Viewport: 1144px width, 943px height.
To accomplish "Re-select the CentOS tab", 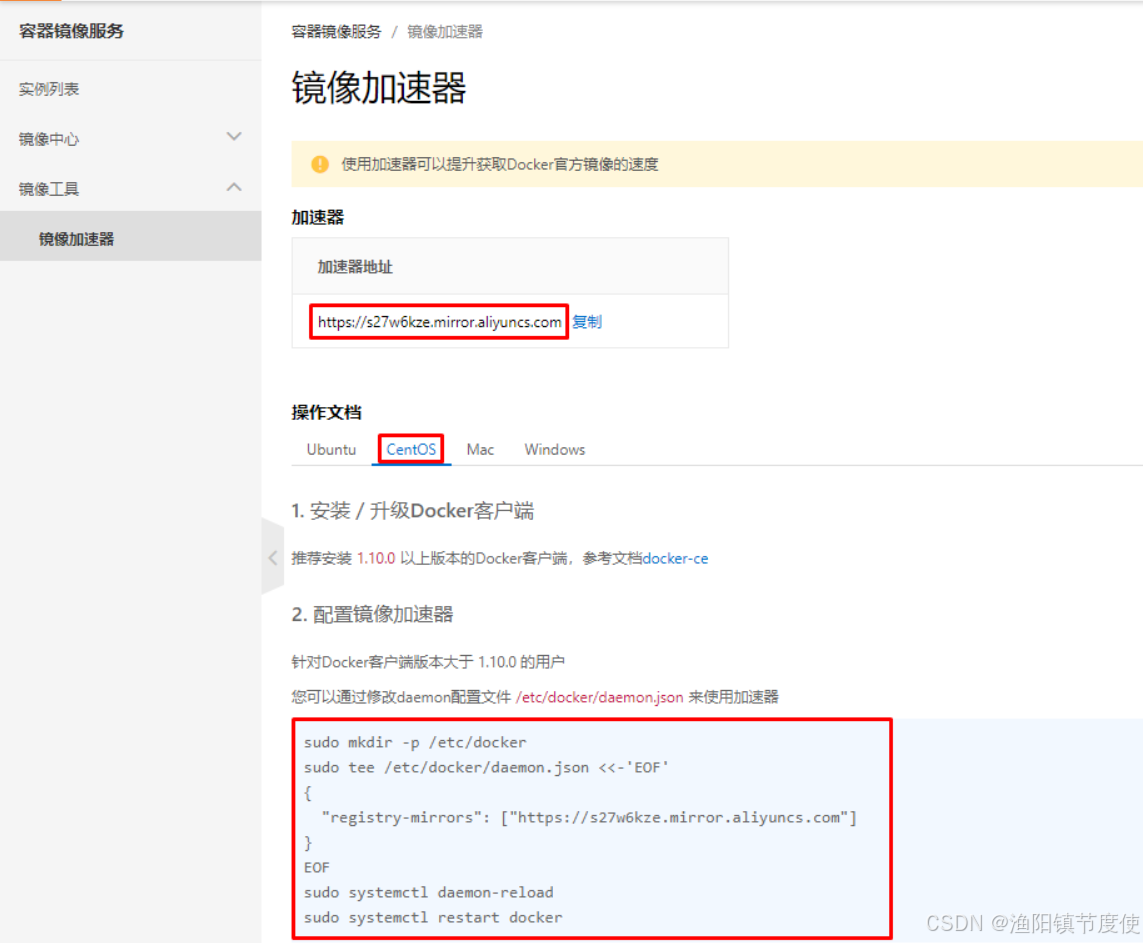I will tap(411, 449).
